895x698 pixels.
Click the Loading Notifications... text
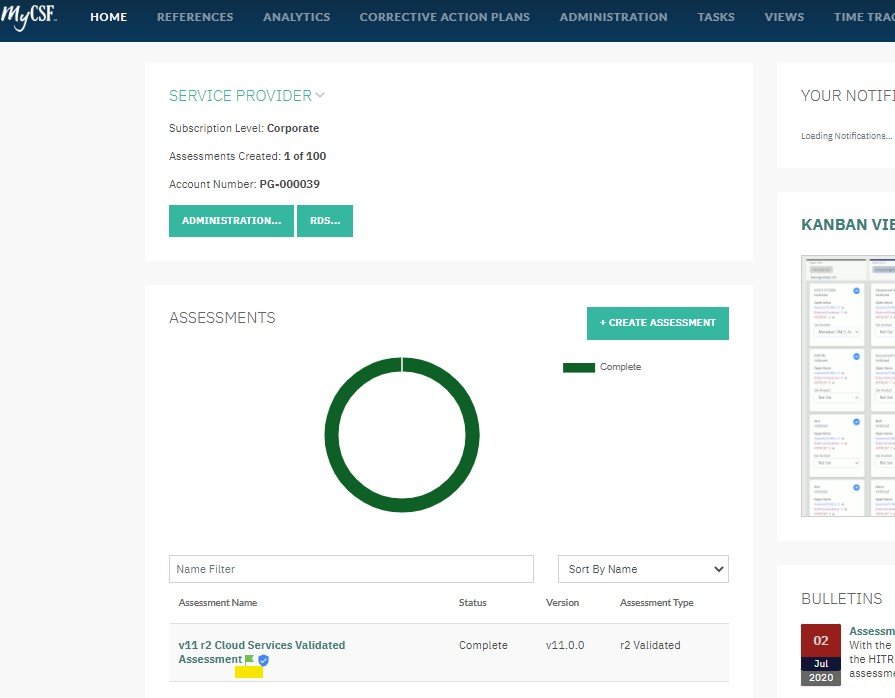pos(846,136)
